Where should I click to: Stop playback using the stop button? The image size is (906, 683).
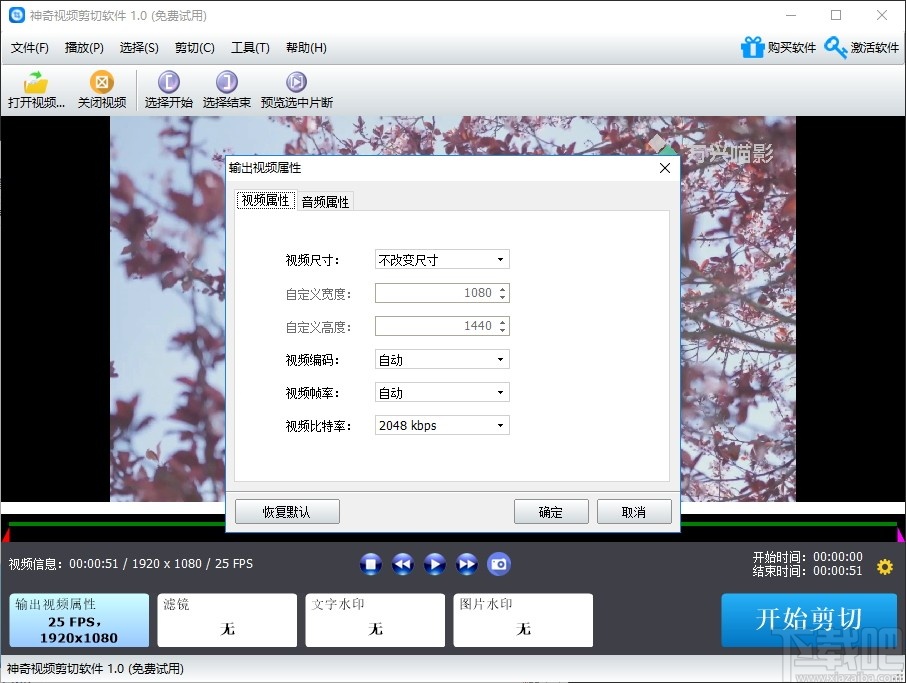pyautogui.click(x=370, y=564)
